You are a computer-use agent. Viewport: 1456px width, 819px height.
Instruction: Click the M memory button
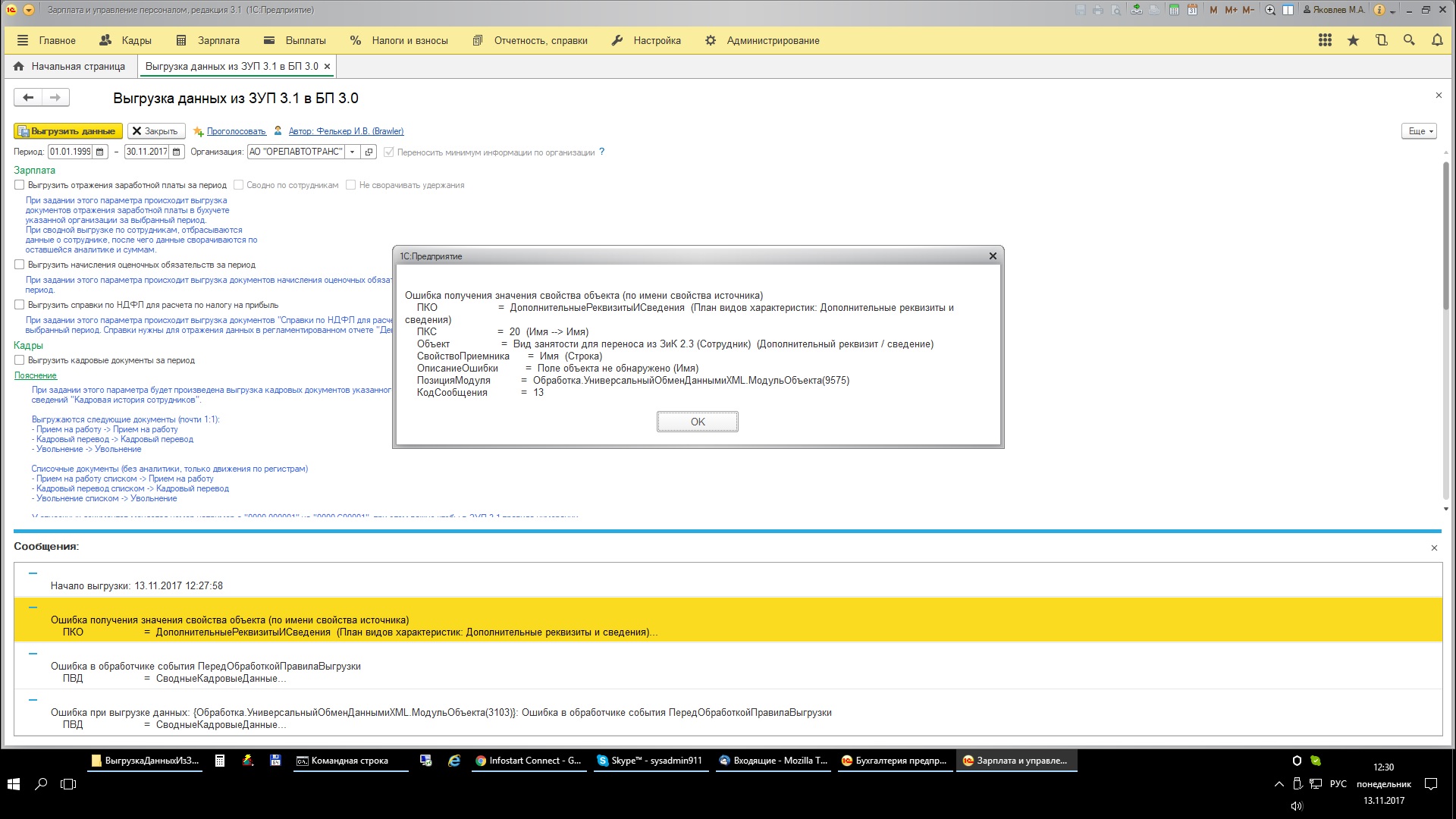pyautogui.click(x=1213, y=10)
